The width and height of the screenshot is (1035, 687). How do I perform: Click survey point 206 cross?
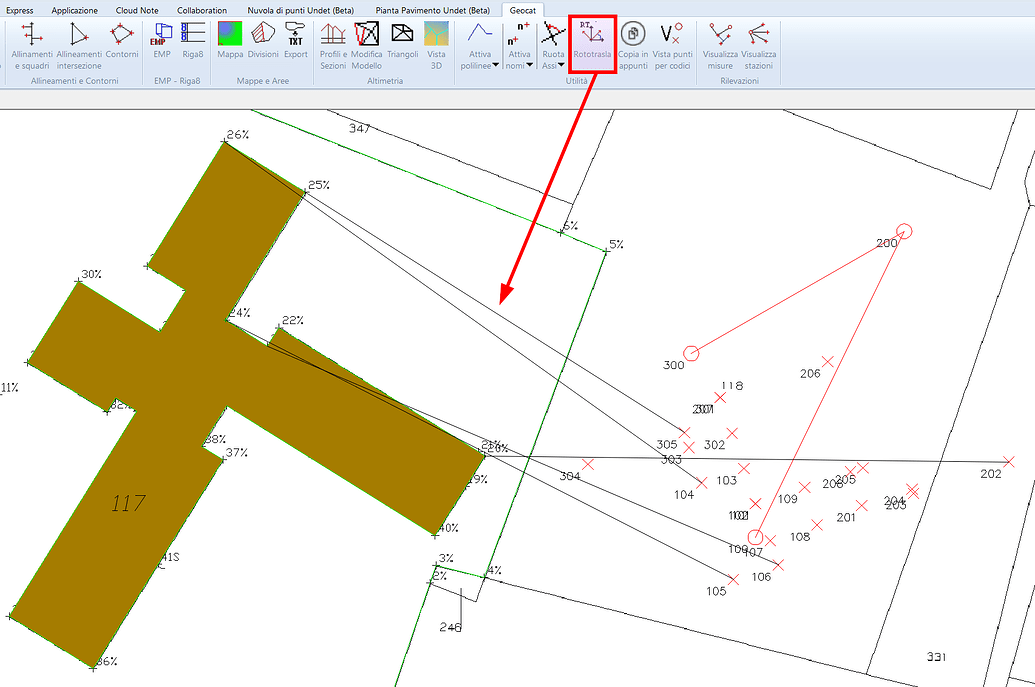pos(828,362)
